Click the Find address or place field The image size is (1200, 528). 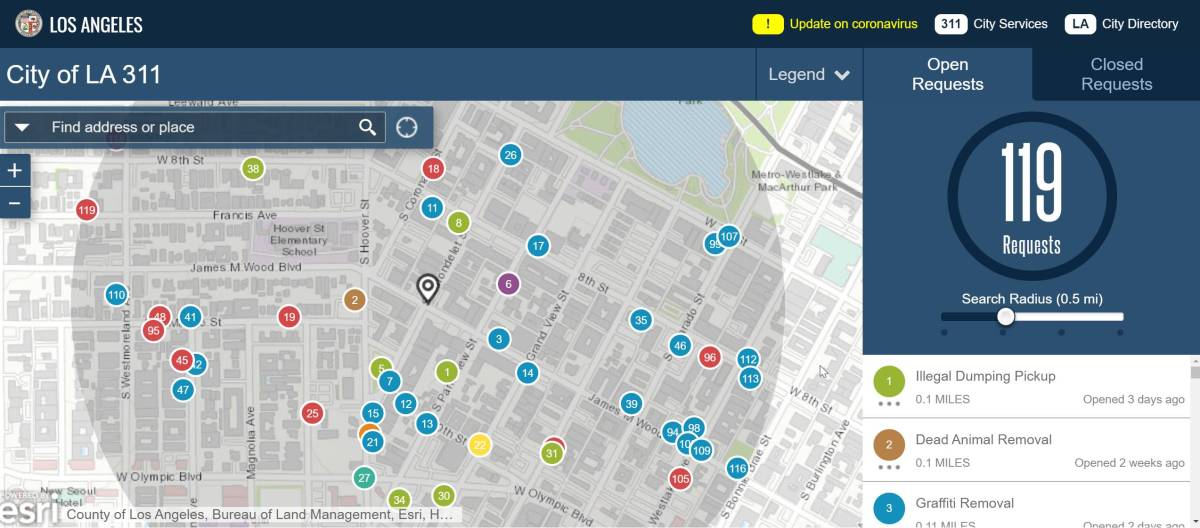point(200,127)
